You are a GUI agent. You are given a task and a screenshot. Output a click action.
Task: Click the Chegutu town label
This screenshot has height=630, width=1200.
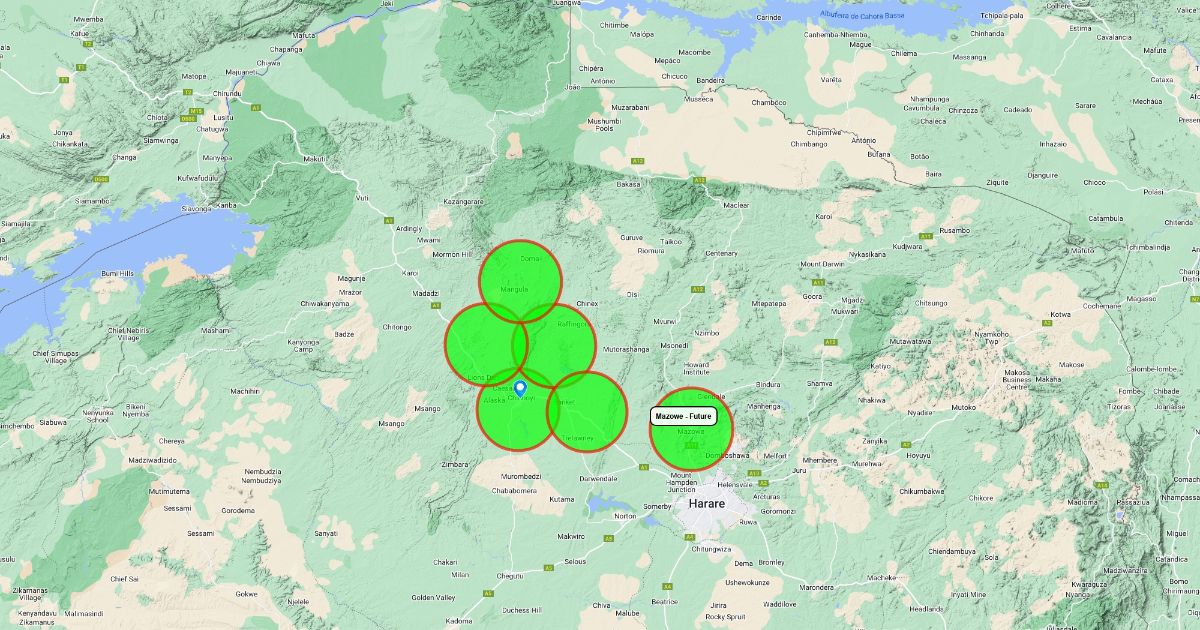point(510,575)
